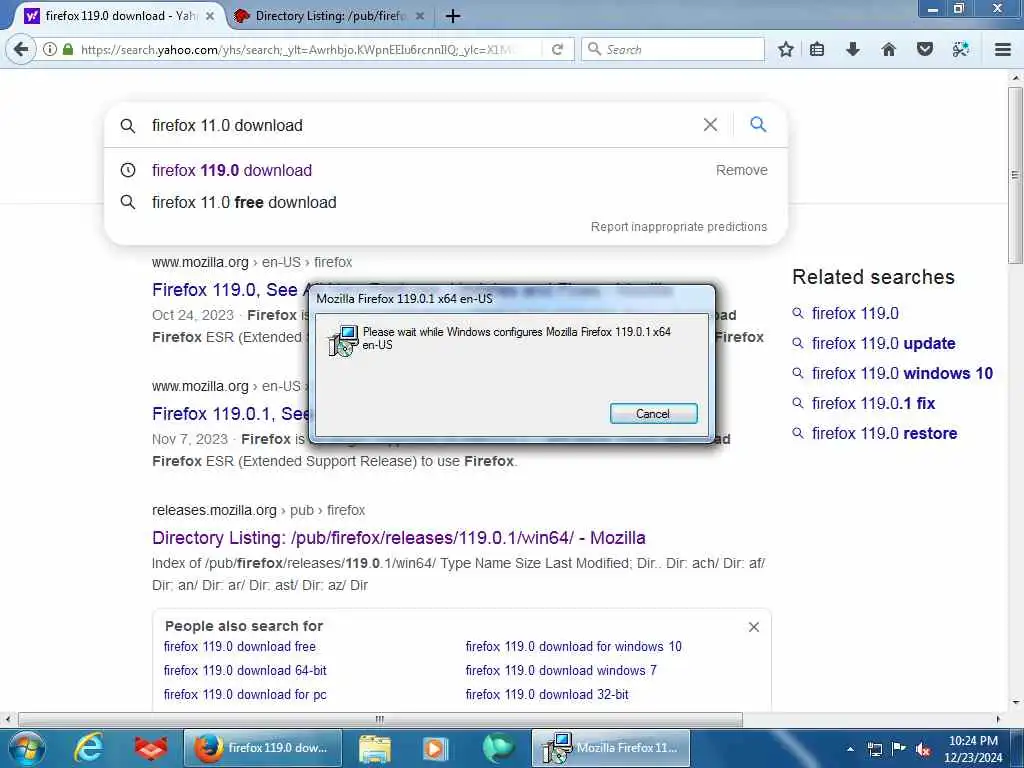Open a new tab with plus button
This screenshot has height=768, width=1024.
coord(453,16)
